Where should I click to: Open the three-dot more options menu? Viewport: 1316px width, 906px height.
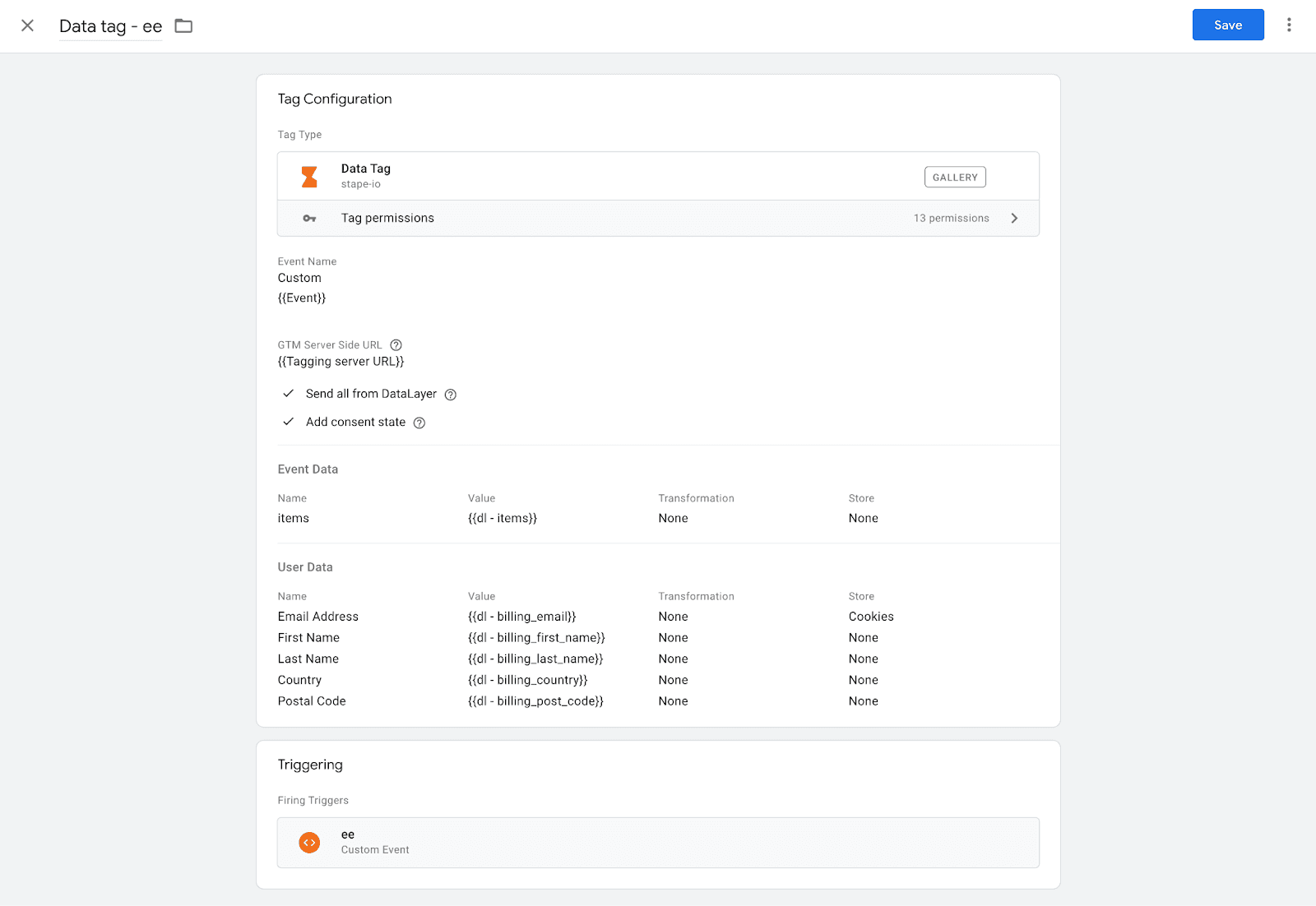(x=1289, y=25)
